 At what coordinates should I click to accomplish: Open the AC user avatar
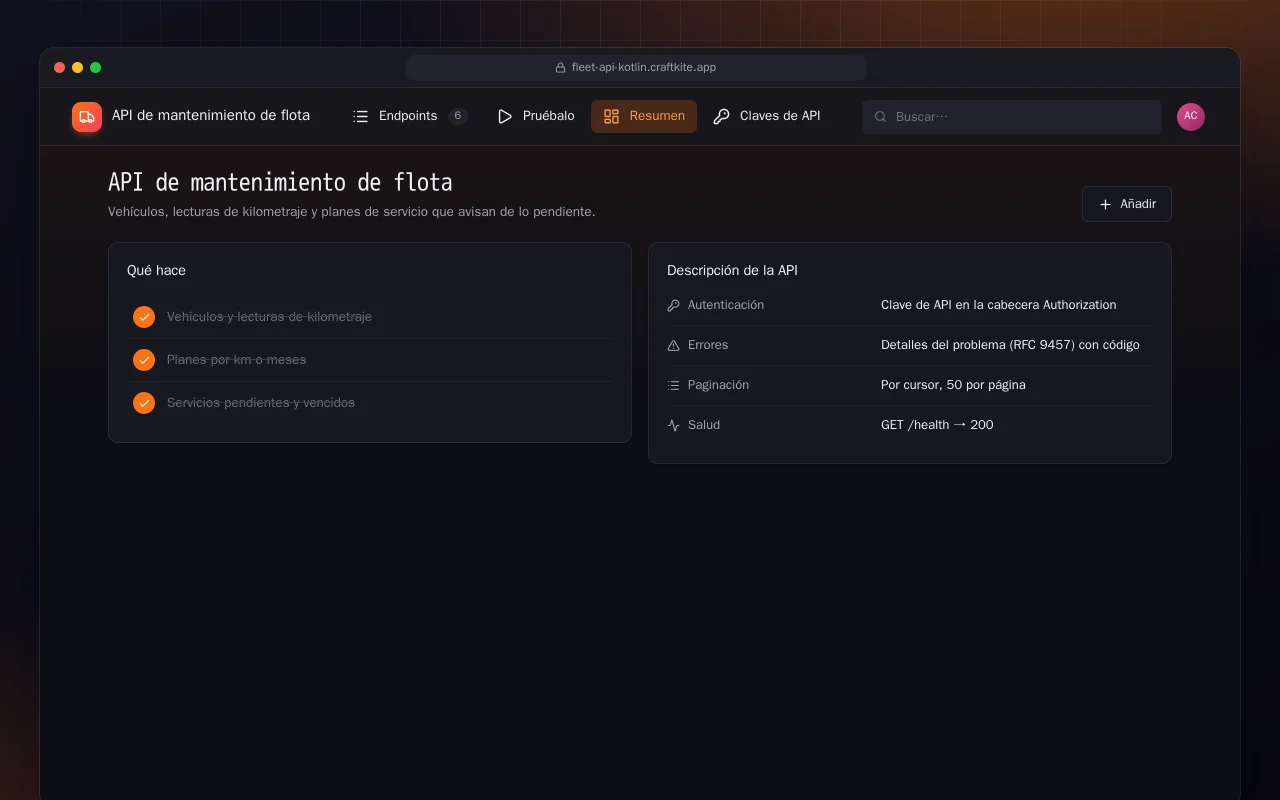1191,117
